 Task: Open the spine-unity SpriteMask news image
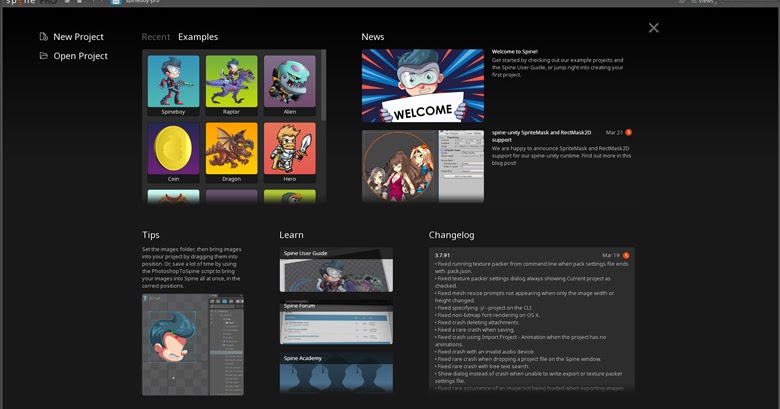(x=422, y=166)
